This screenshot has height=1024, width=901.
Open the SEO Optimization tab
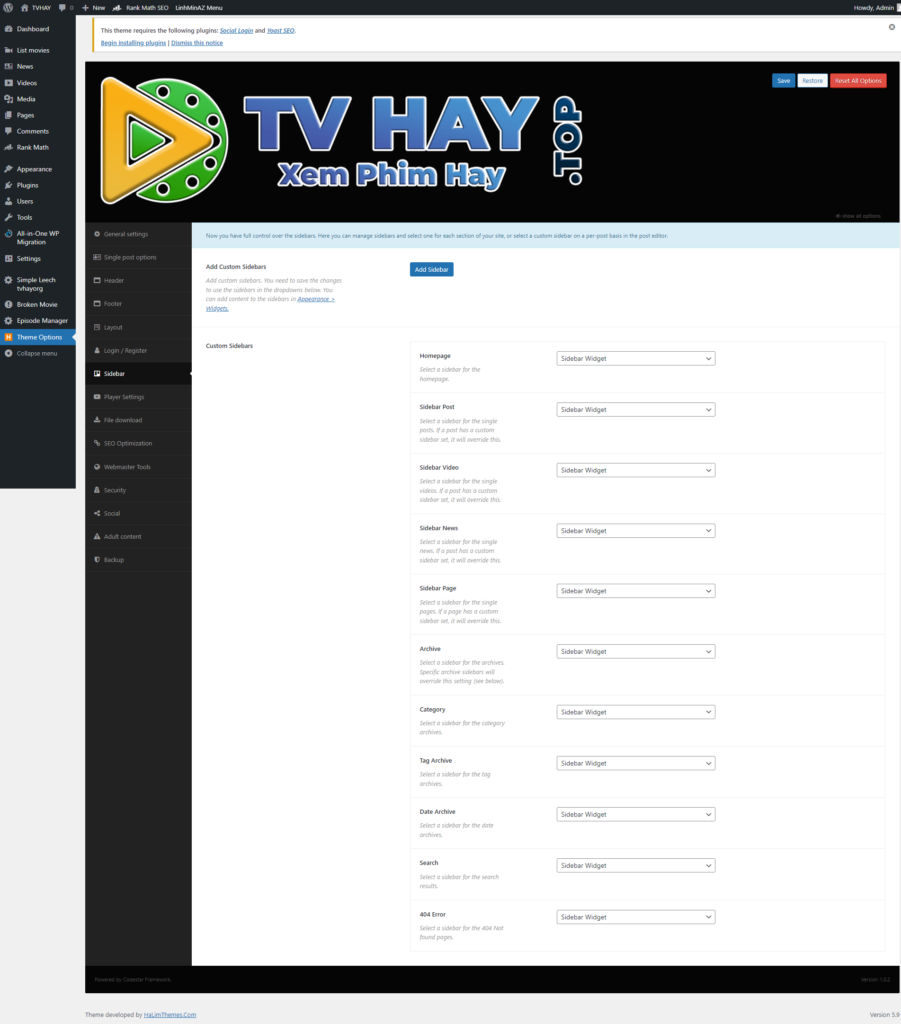[138, 443]
